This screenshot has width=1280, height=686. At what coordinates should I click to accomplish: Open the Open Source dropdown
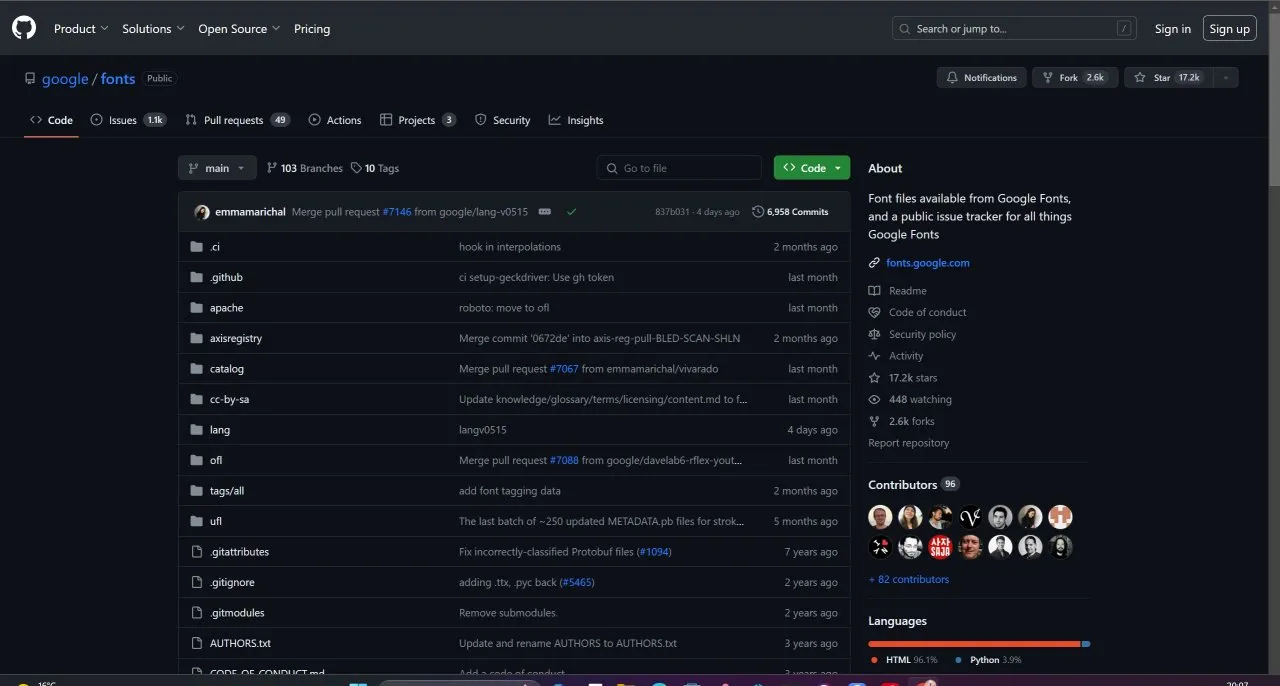(x=239, y=29)
